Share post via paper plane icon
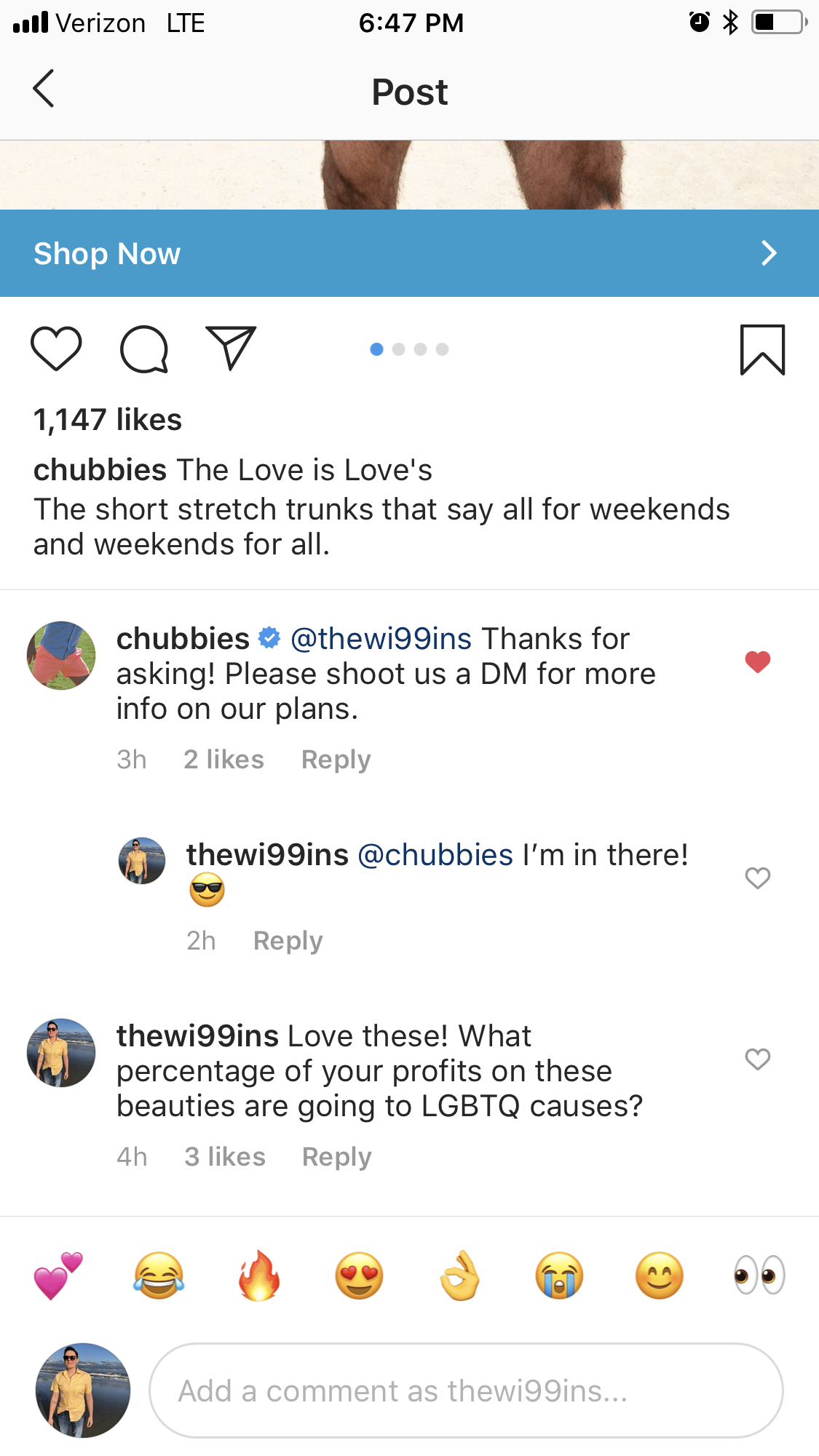The image size is (819, 1456). tap(231, 348)
